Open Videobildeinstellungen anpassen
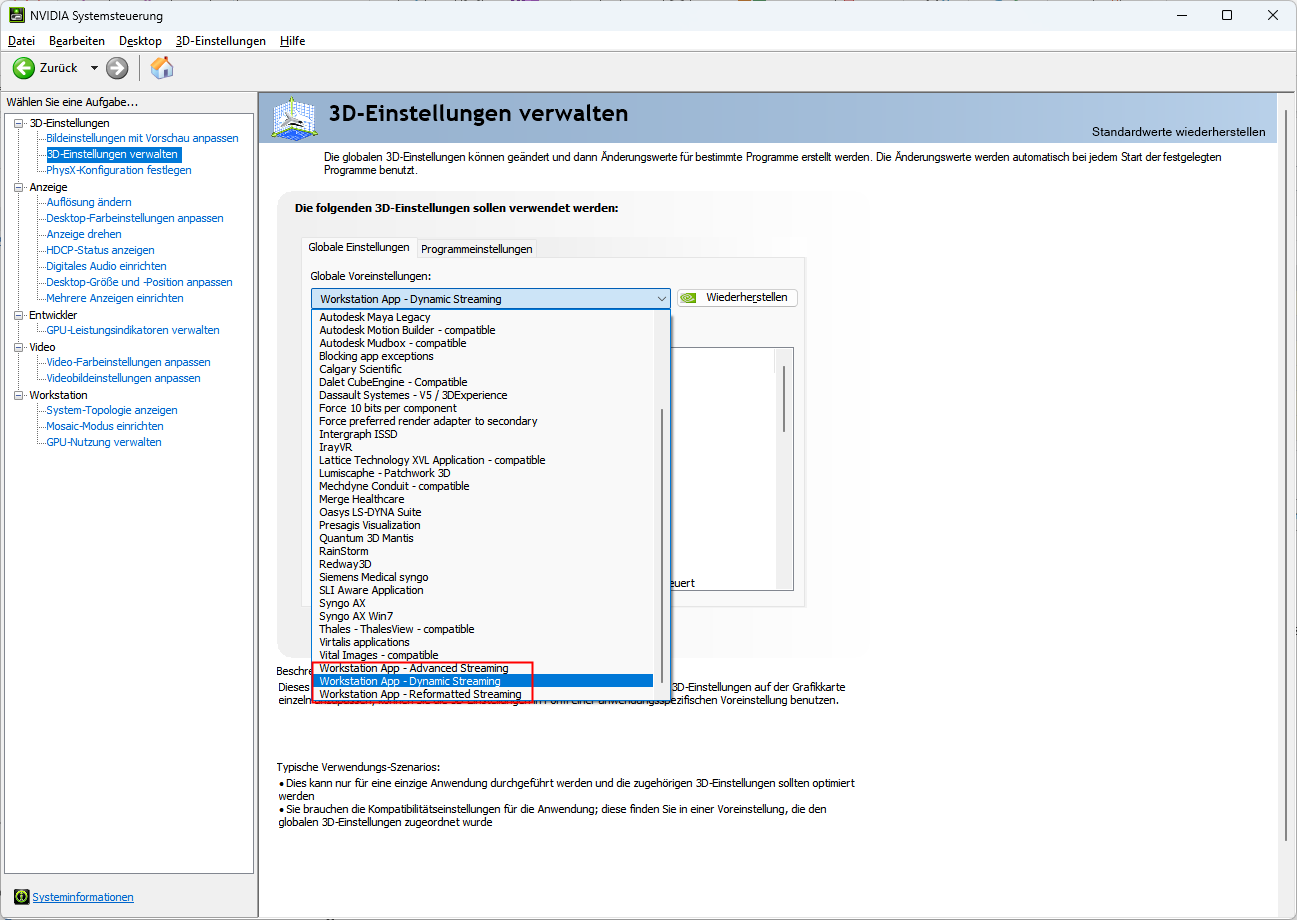Viewport: 1297px width, 920px height. point(123,378)
